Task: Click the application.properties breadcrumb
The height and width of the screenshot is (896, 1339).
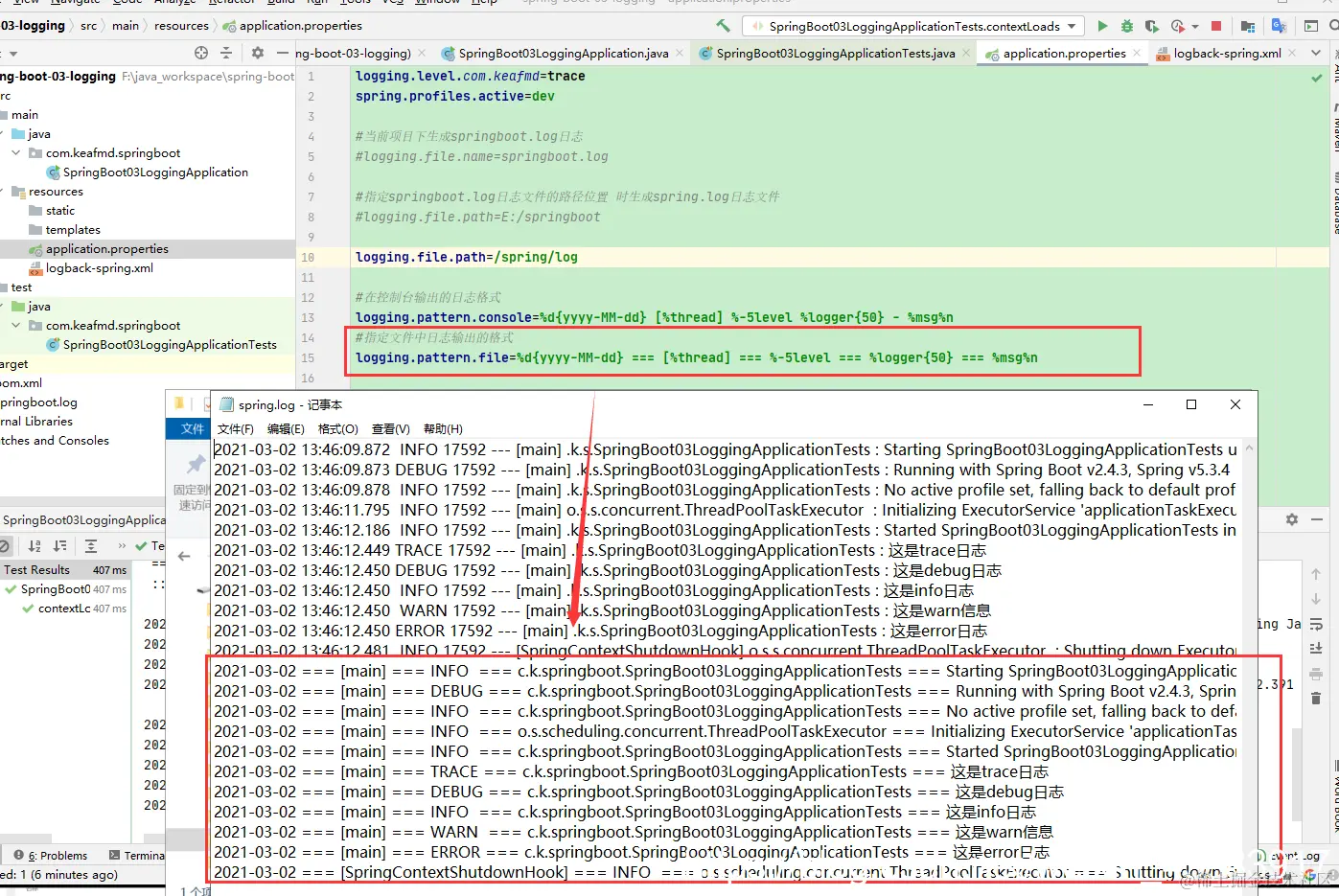Action: (292, 26)
